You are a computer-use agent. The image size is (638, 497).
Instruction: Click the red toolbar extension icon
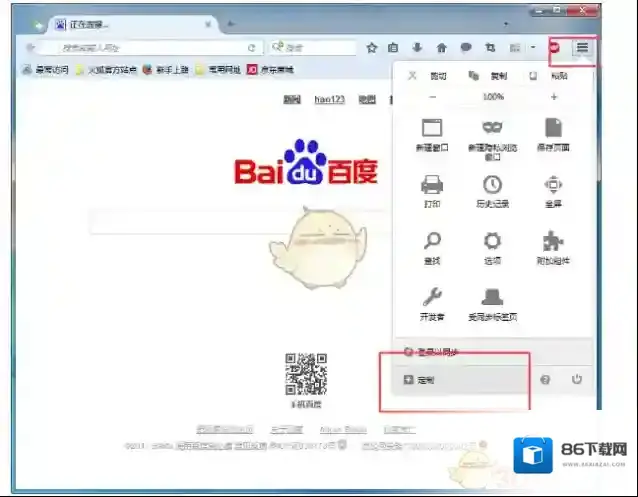click(x=555, y=48)
